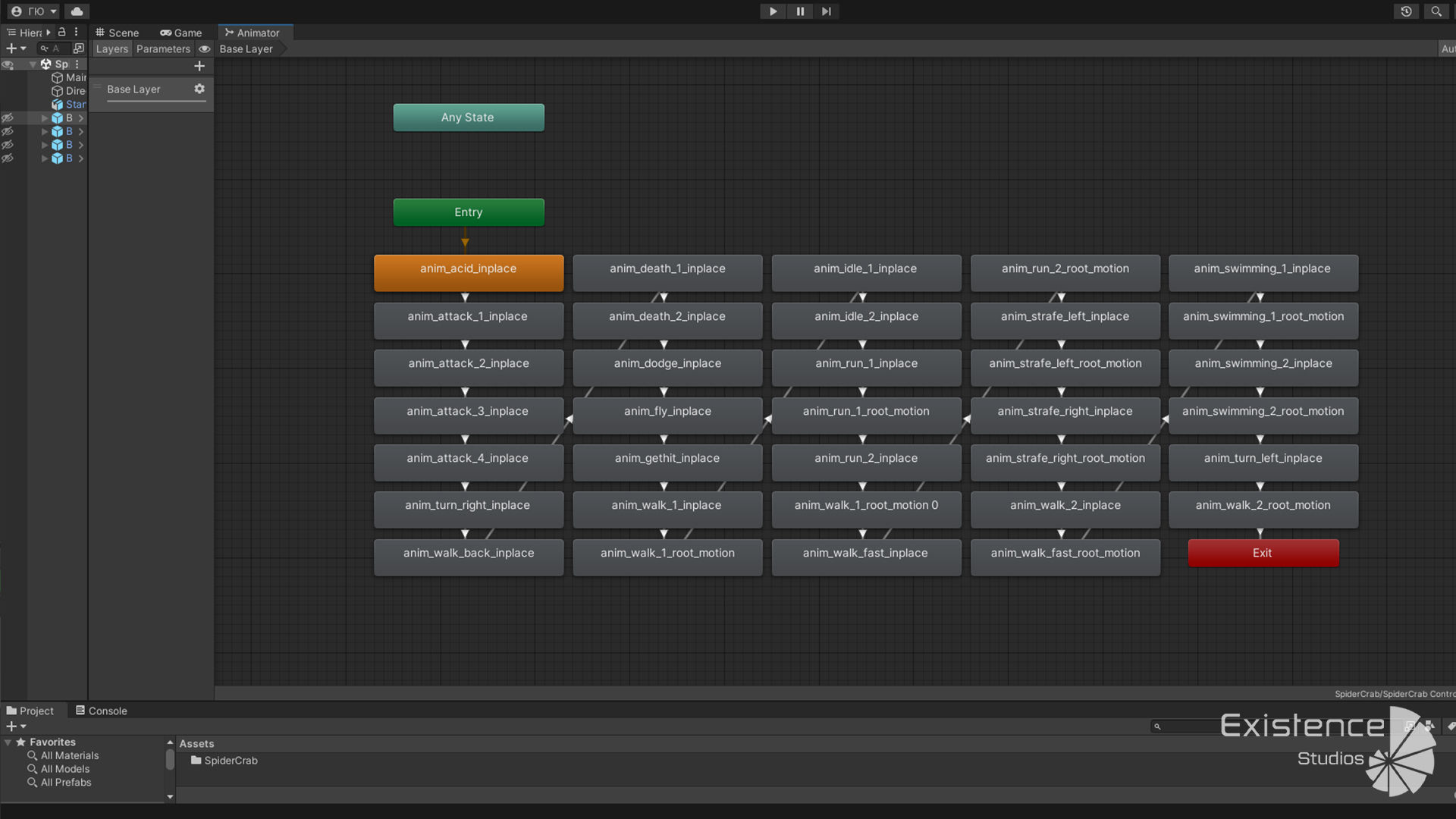1456x819 pixels.
Task: Toggle the animator eye visibility button
Action: [204, 49]
